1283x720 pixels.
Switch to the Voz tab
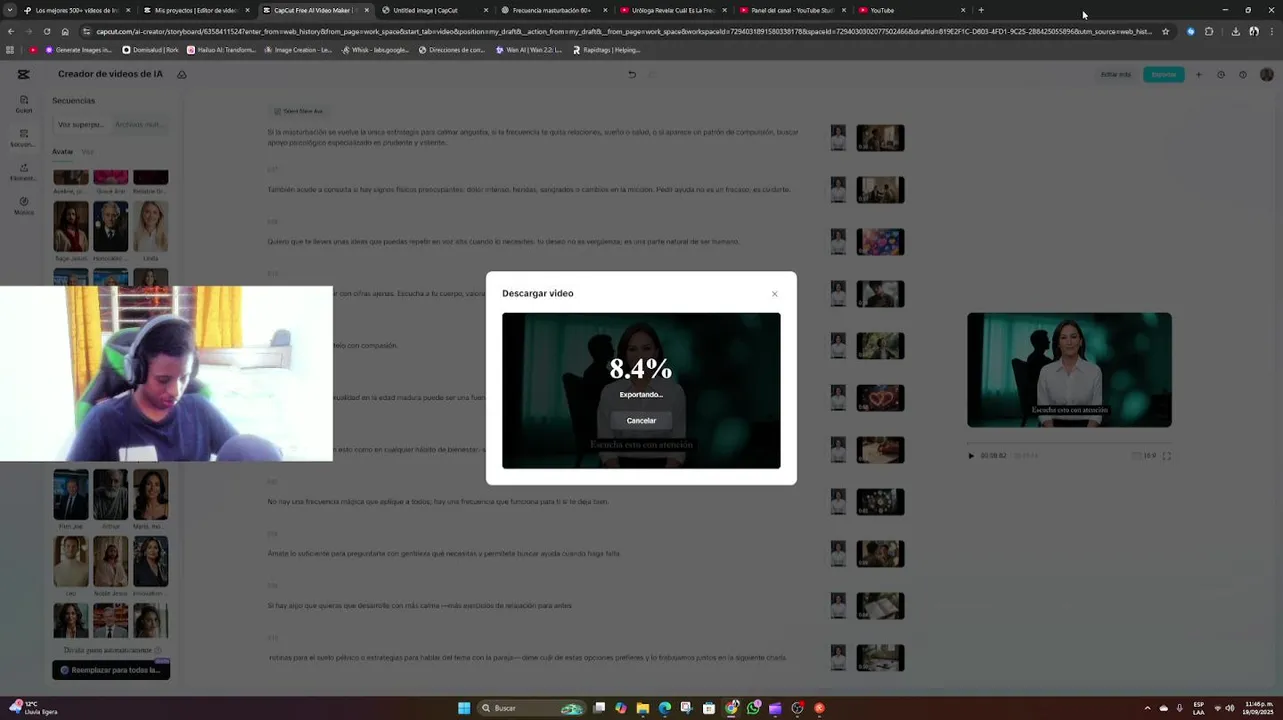(87, 152)
